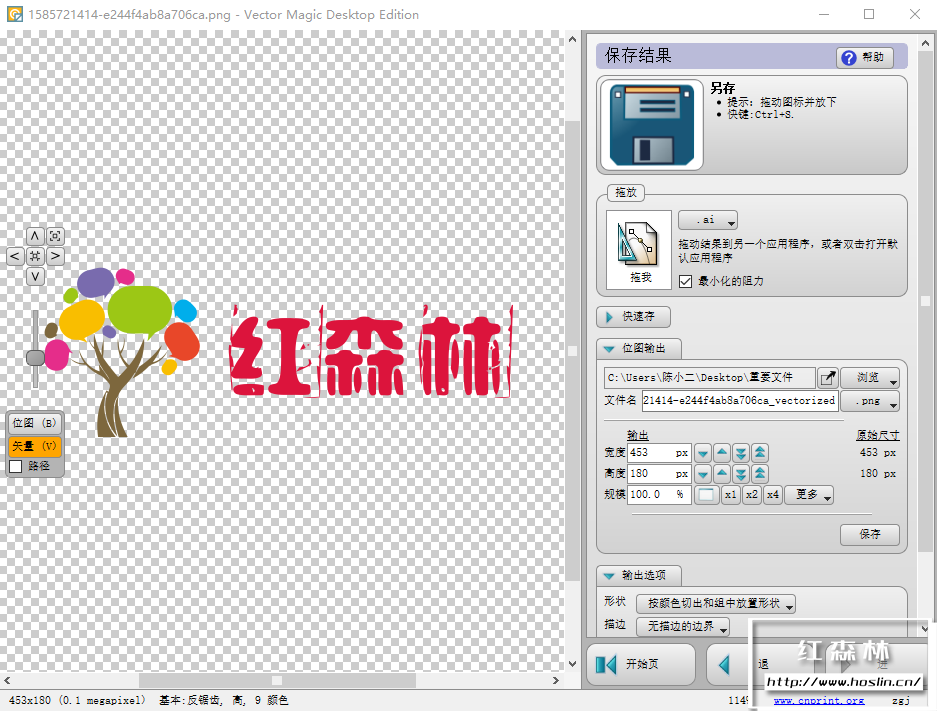937x711 pixels.
Task: Click the 文件名 filename input field
Action: 740,401
